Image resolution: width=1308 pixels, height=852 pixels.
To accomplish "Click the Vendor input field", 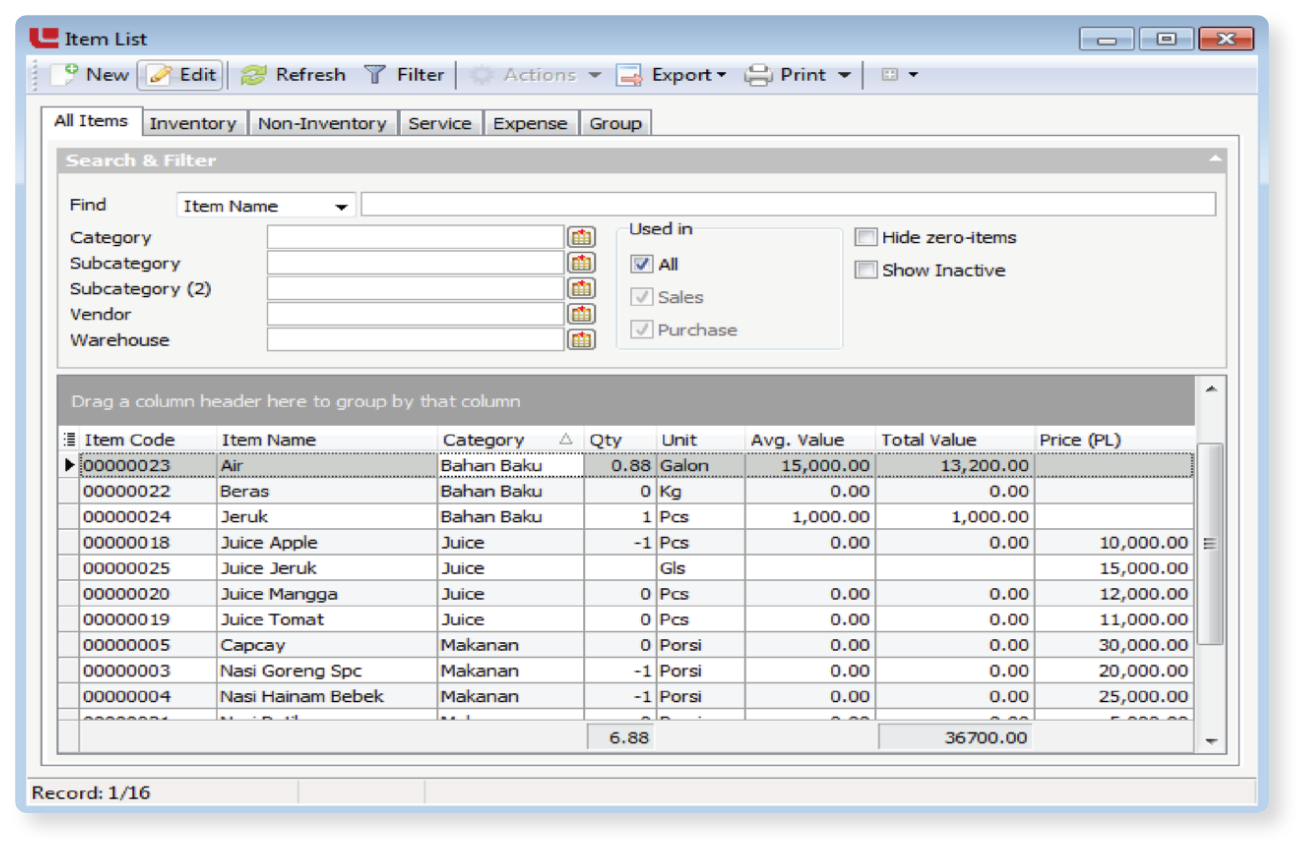I will (415, 314).
